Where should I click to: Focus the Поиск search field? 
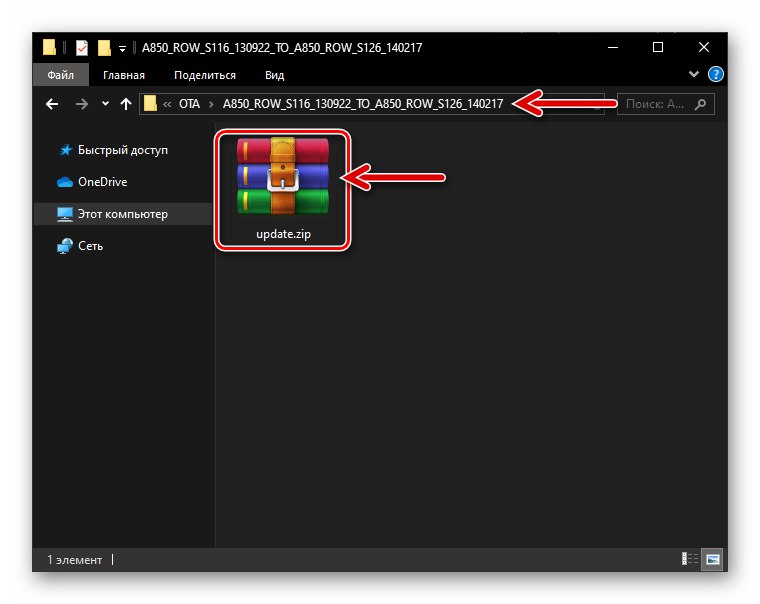[665, 104]
